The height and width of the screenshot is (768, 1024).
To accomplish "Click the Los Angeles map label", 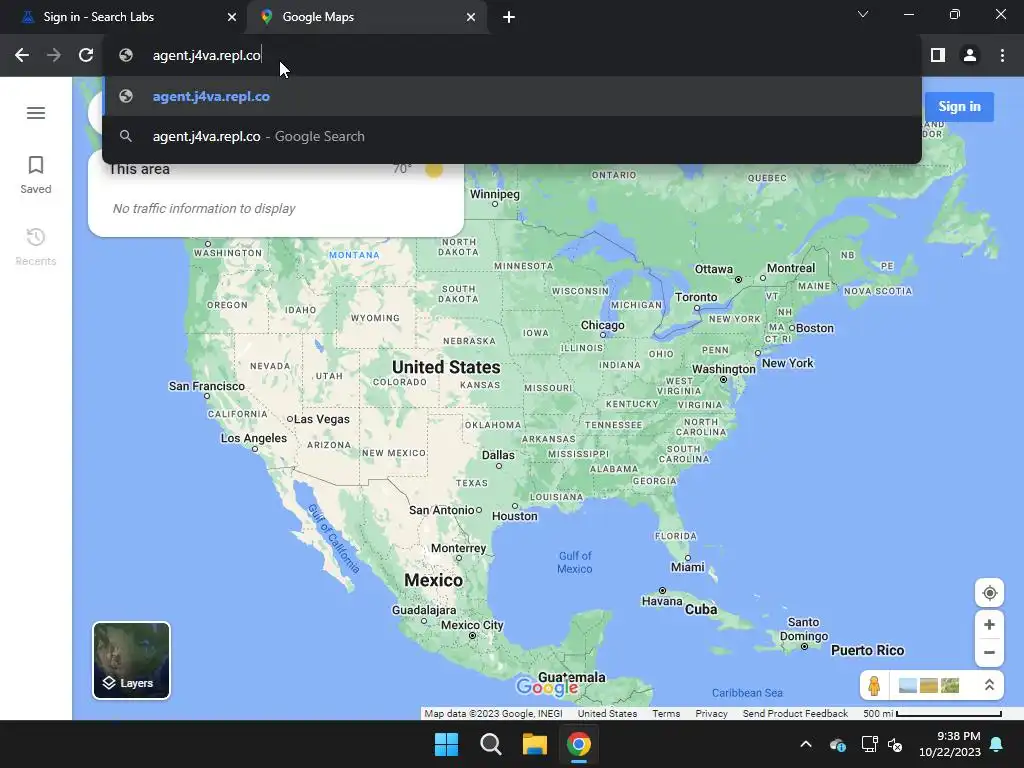I will 253,438.
